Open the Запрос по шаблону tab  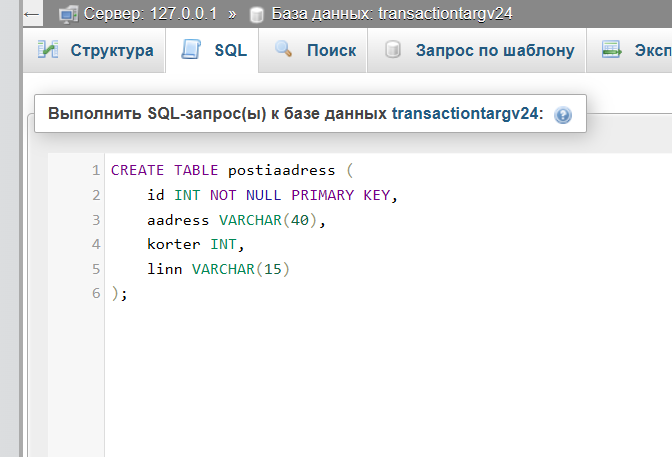(477, 50)
